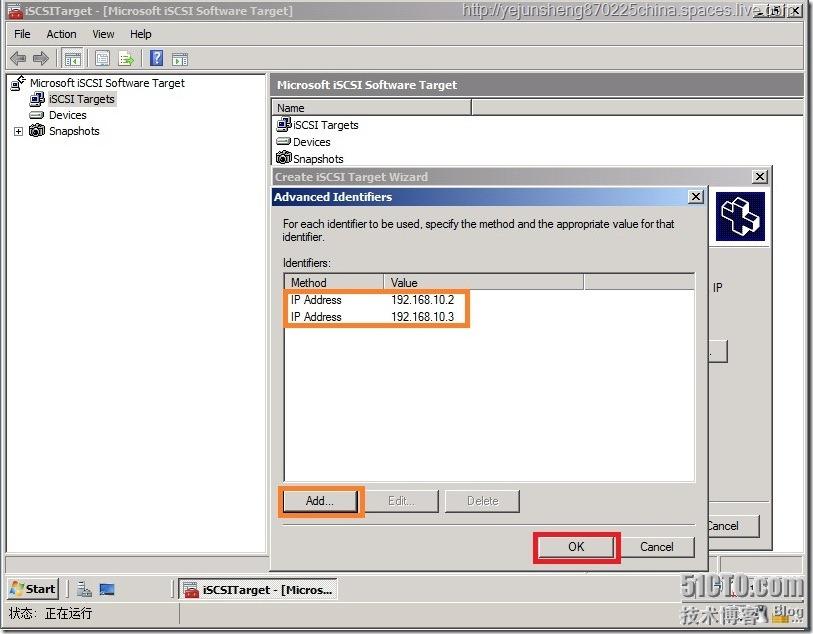Open the Help question-mark toolbar icon
The image size is (813, 634).
pos(156,58)
